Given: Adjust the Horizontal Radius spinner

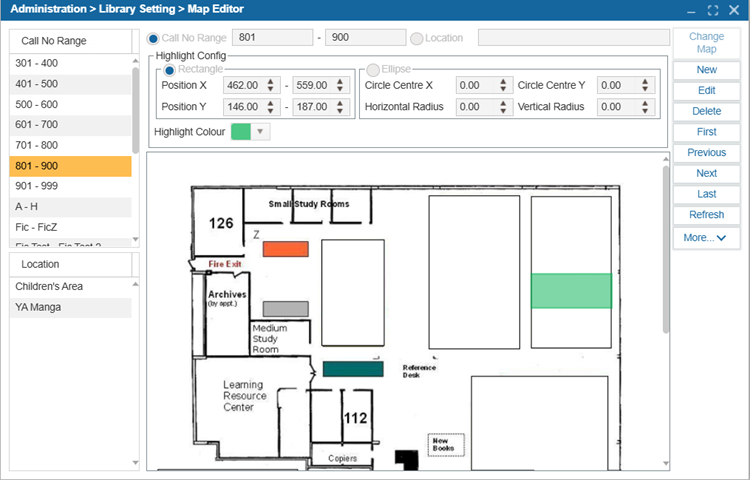Looking at the screenshot, I should [503, 107].
